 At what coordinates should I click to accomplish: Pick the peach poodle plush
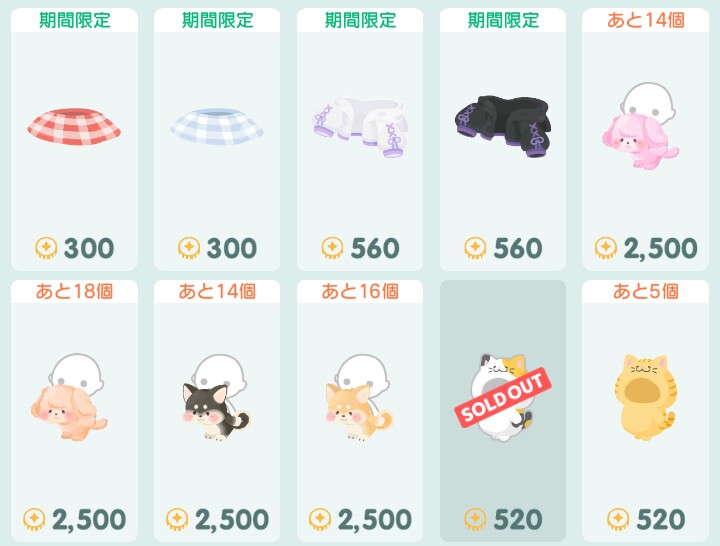click(71, 398)
